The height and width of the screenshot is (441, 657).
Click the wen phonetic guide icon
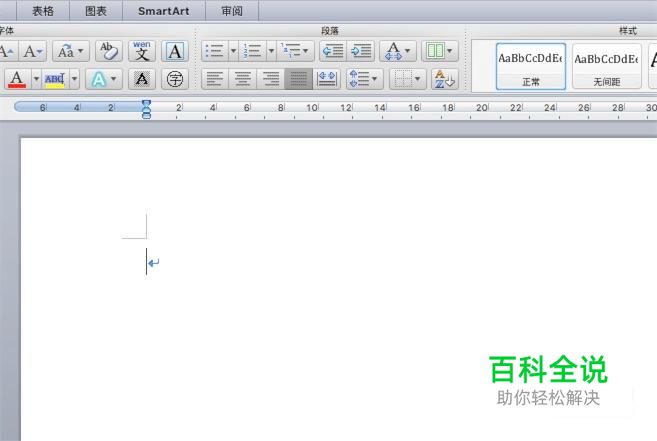click(142, 52)
